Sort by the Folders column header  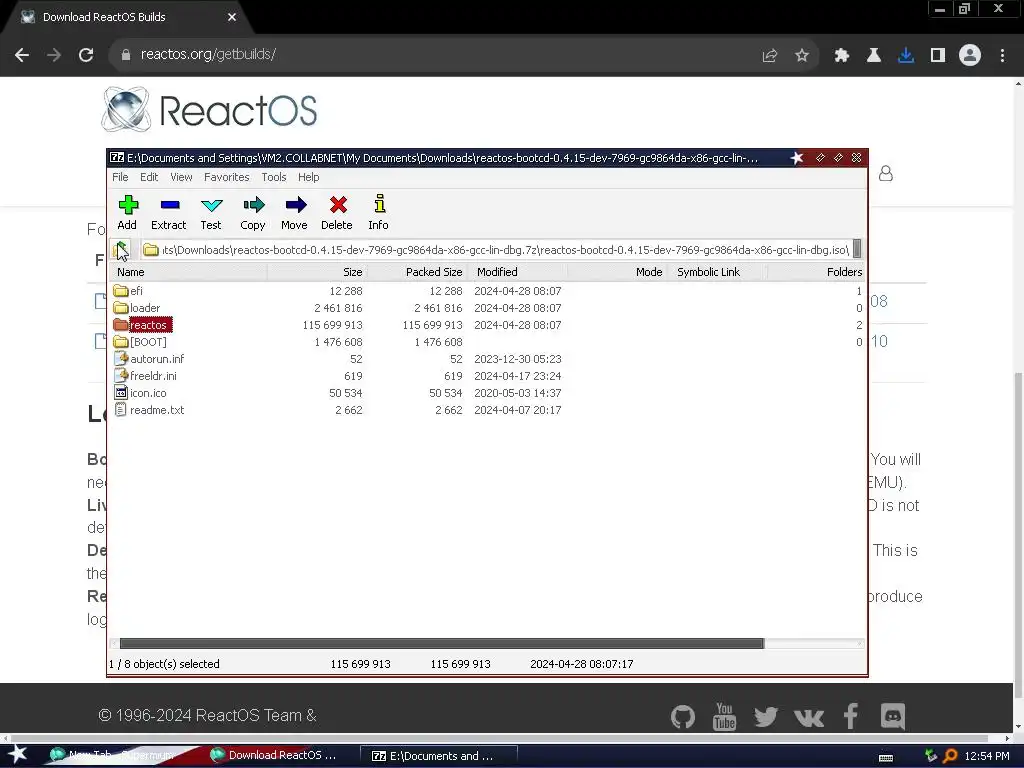pos(816,272)
